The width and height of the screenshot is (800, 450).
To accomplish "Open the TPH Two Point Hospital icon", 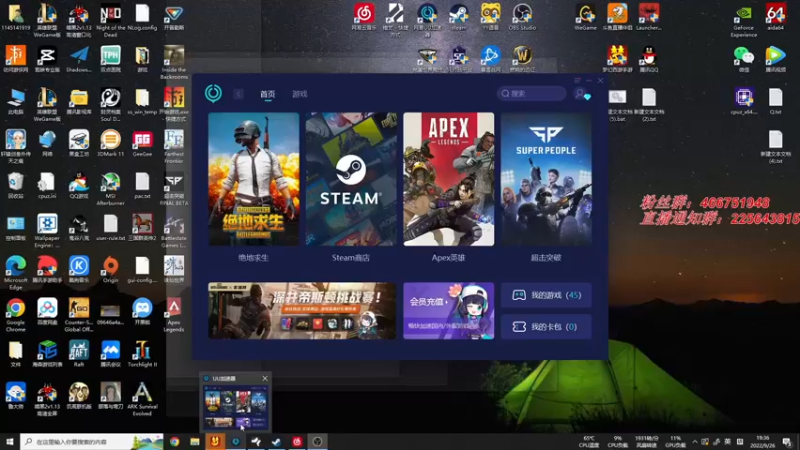I will point(110,59).
